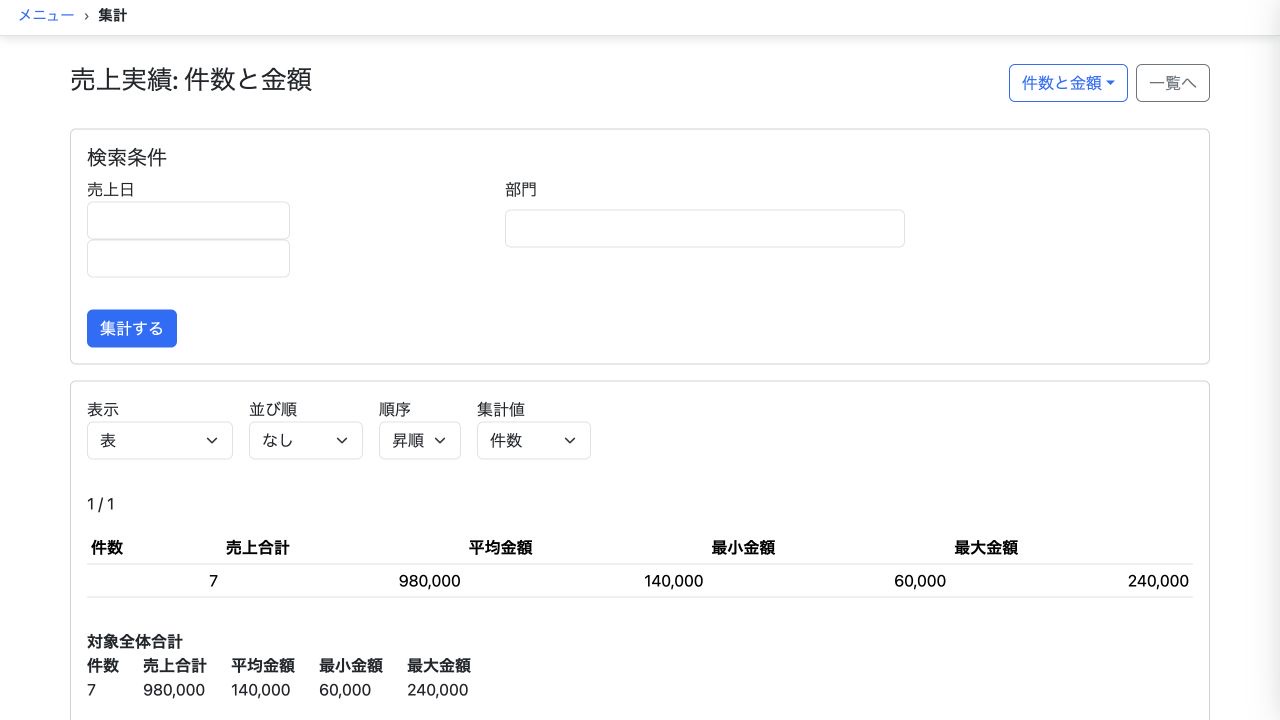Click the 対象全体合計 heading

pyautogui.click(x=135, y=642)
